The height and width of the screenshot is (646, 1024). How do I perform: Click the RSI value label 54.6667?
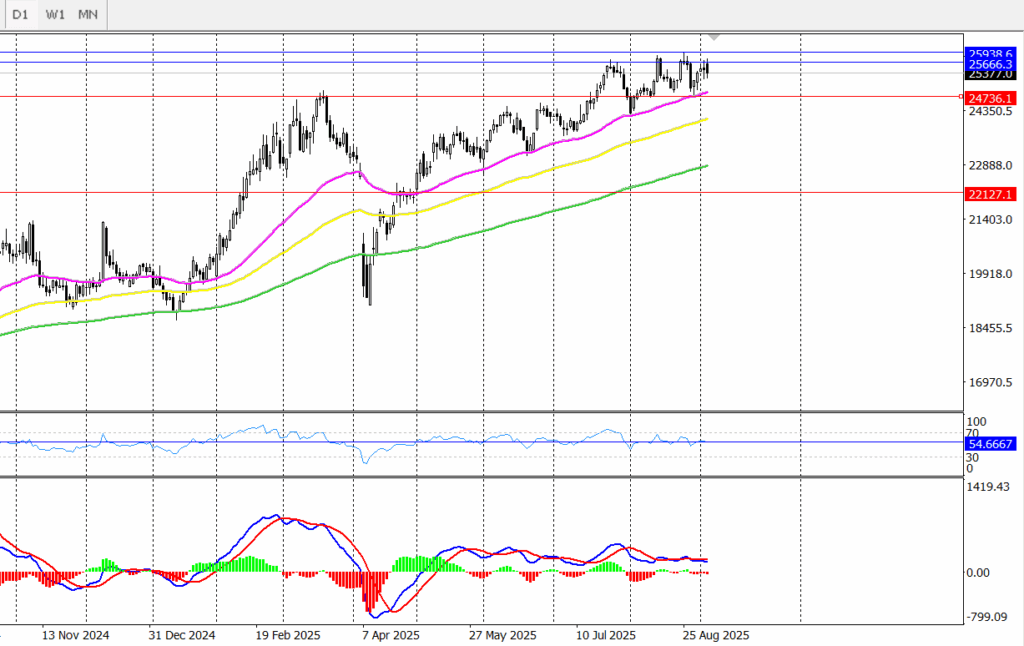tap(991, 442)
